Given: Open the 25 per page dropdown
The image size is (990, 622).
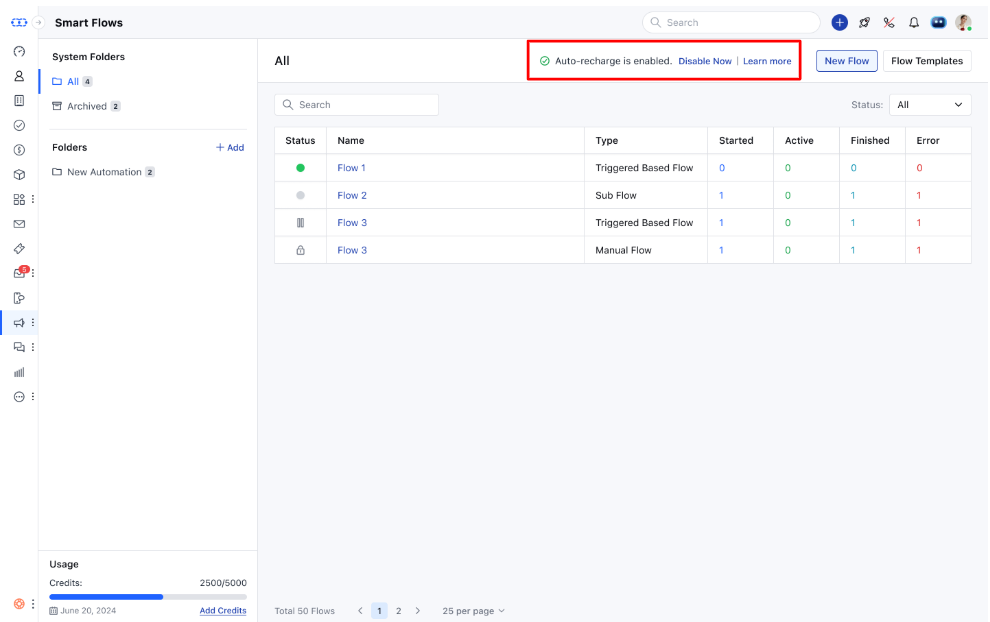Looking at the screenshot, I should click(x=474, y=611).
